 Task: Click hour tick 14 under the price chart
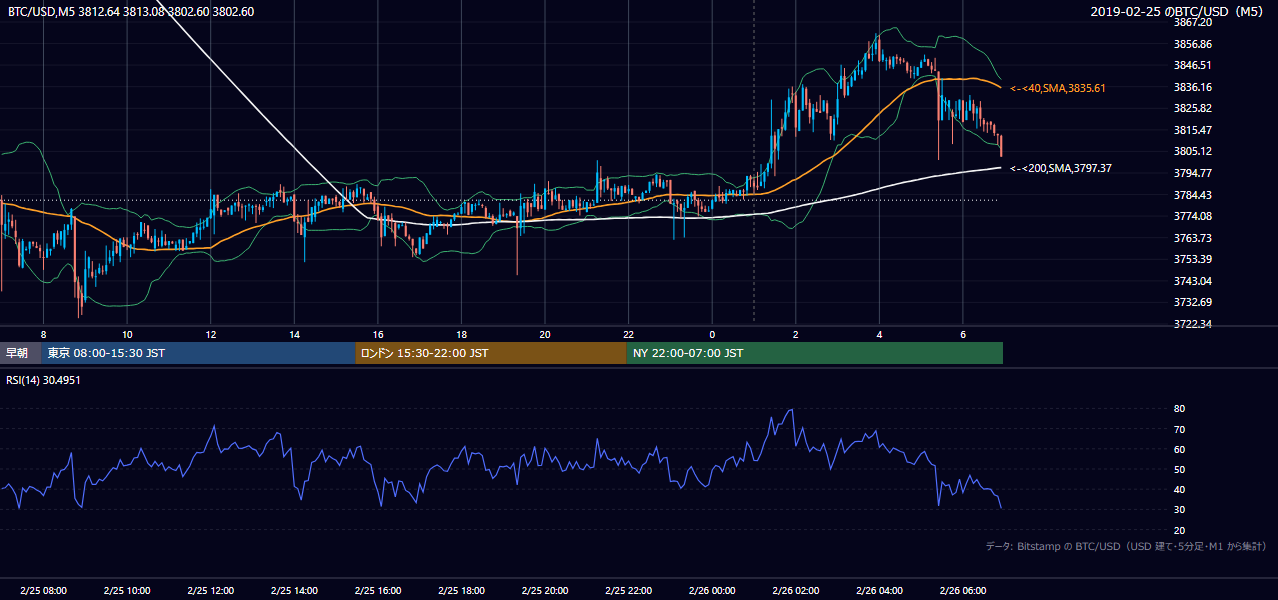tap(294, 334)
